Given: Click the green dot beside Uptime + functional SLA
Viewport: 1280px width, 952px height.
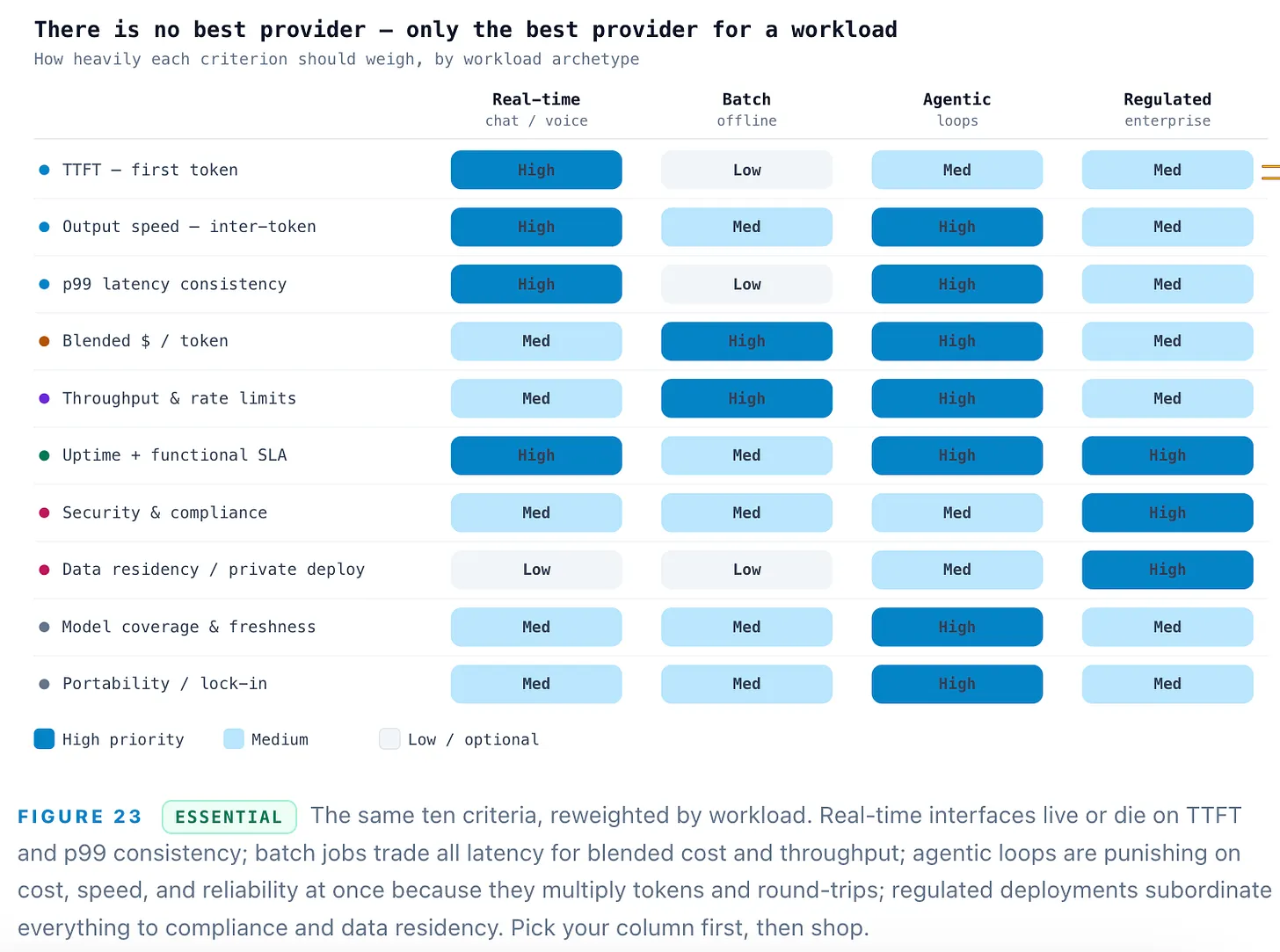Looking at the screenshot, I should [44, 455].
